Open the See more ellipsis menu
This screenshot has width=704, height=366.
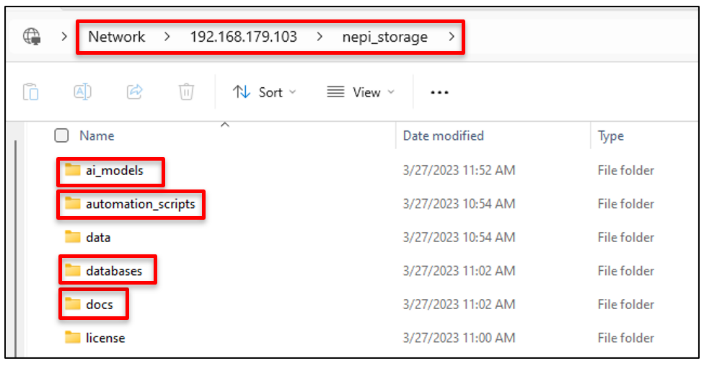[x=439, y=93]
